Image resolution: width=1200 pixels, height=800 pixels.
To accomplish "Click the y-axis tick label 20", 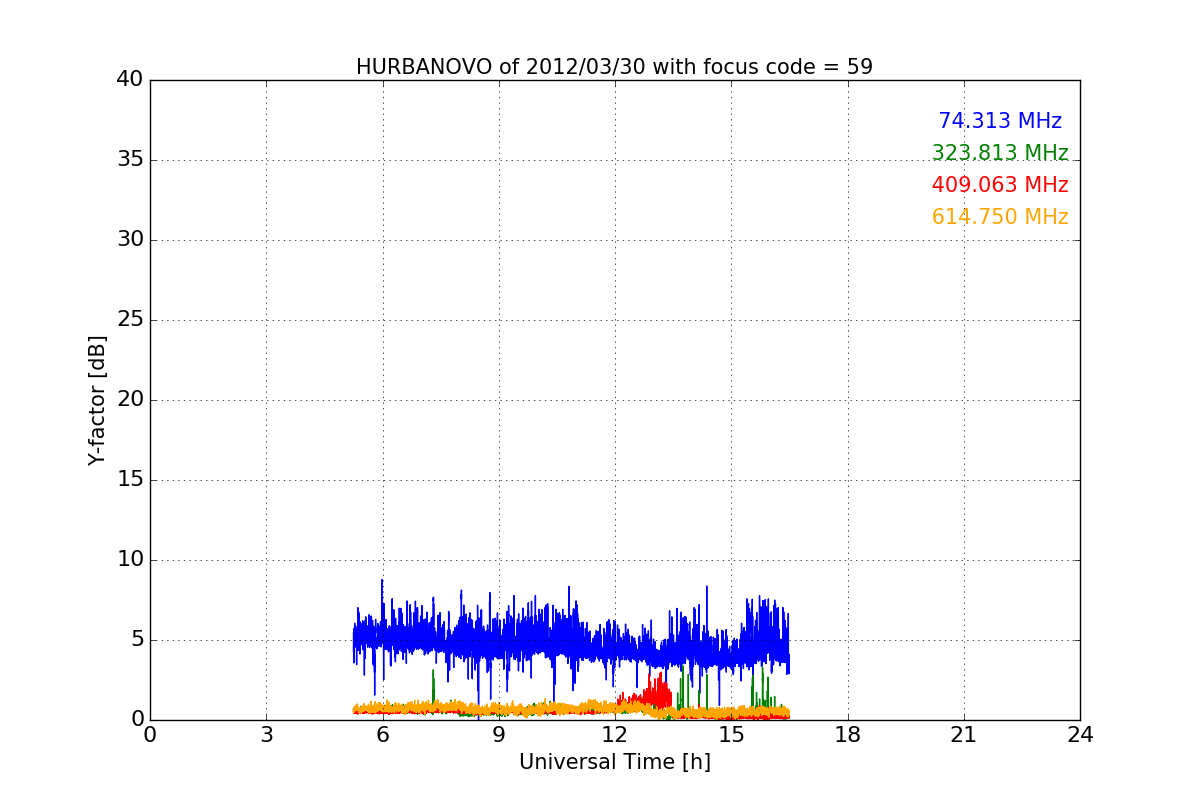I will pyautogui.click(x=130, y=399).
